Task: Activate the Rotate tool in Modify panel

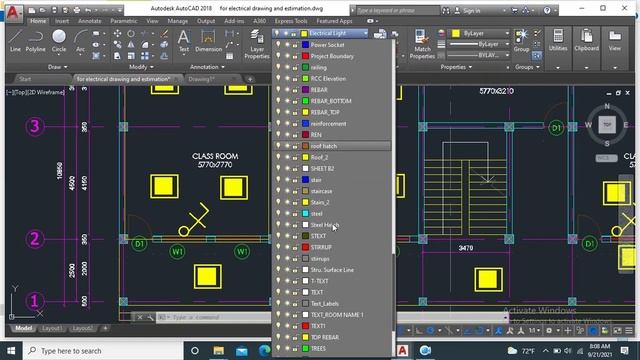Action: click(x=131, y=33)
